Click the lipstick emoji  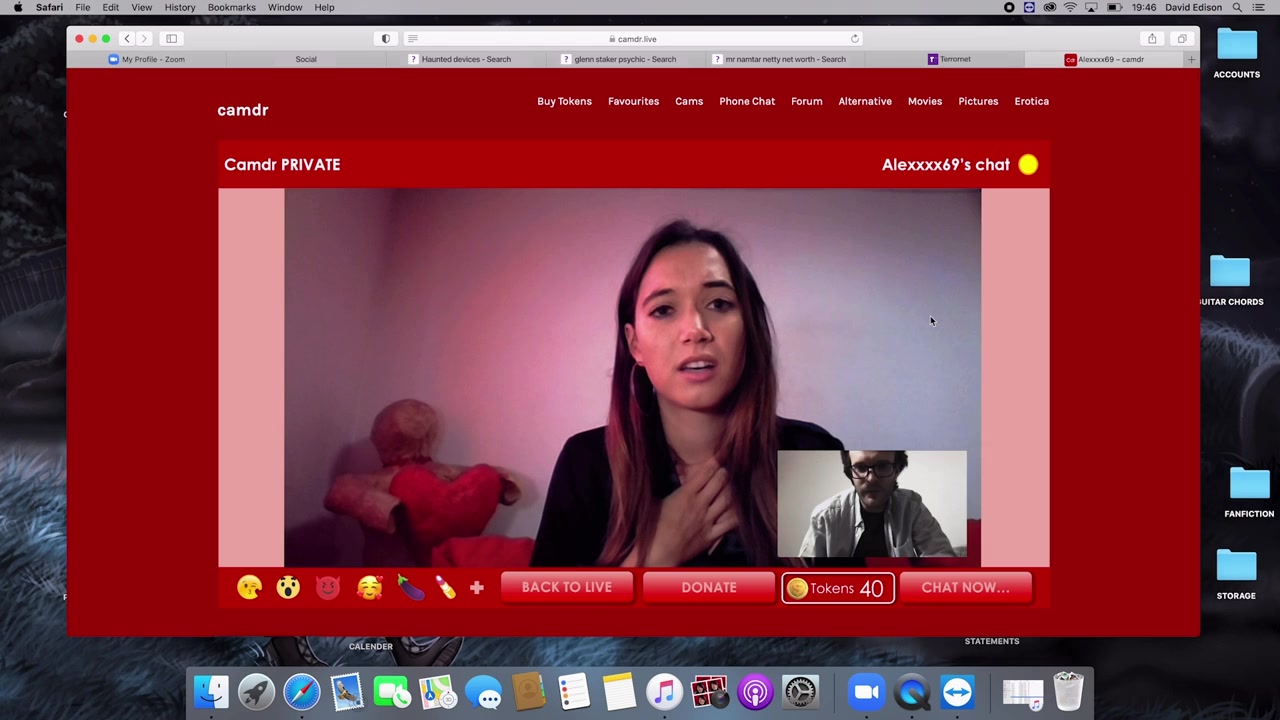(x=446, y=588)
